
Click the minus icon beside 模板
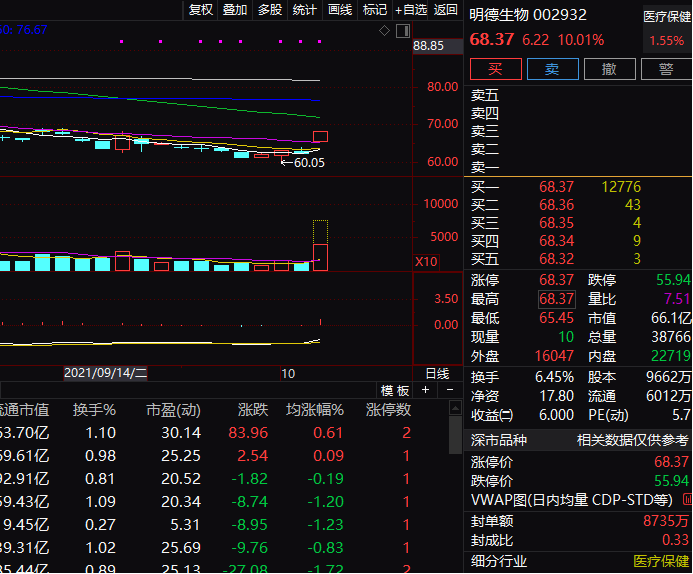click(449, 390)
